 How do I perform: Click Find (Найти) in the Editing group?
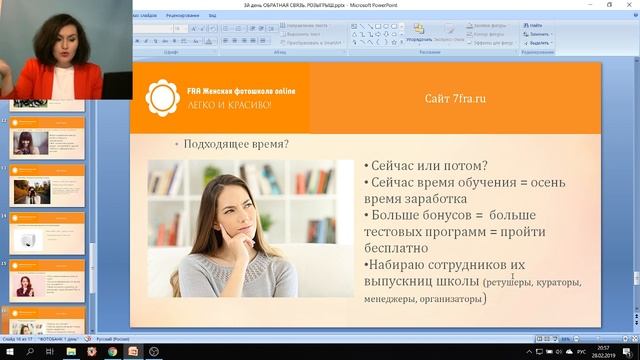pyautogui.click(x=533, y=25)
